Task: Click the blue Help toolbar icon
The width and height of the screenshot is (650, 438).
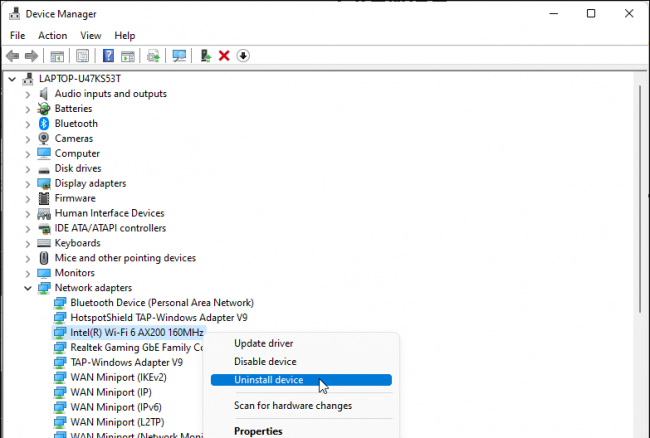Action: pos(108,56)
